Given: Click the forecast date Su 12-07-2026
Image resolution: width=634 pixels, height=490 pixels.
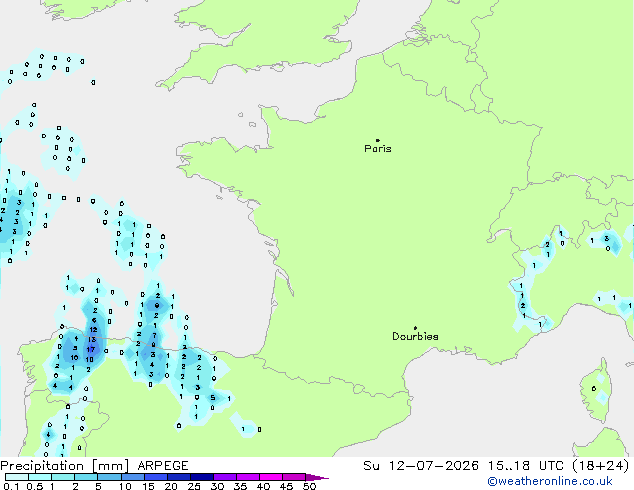Looking at the screenshot, I should pyautogui.click(x=421, y=466).
